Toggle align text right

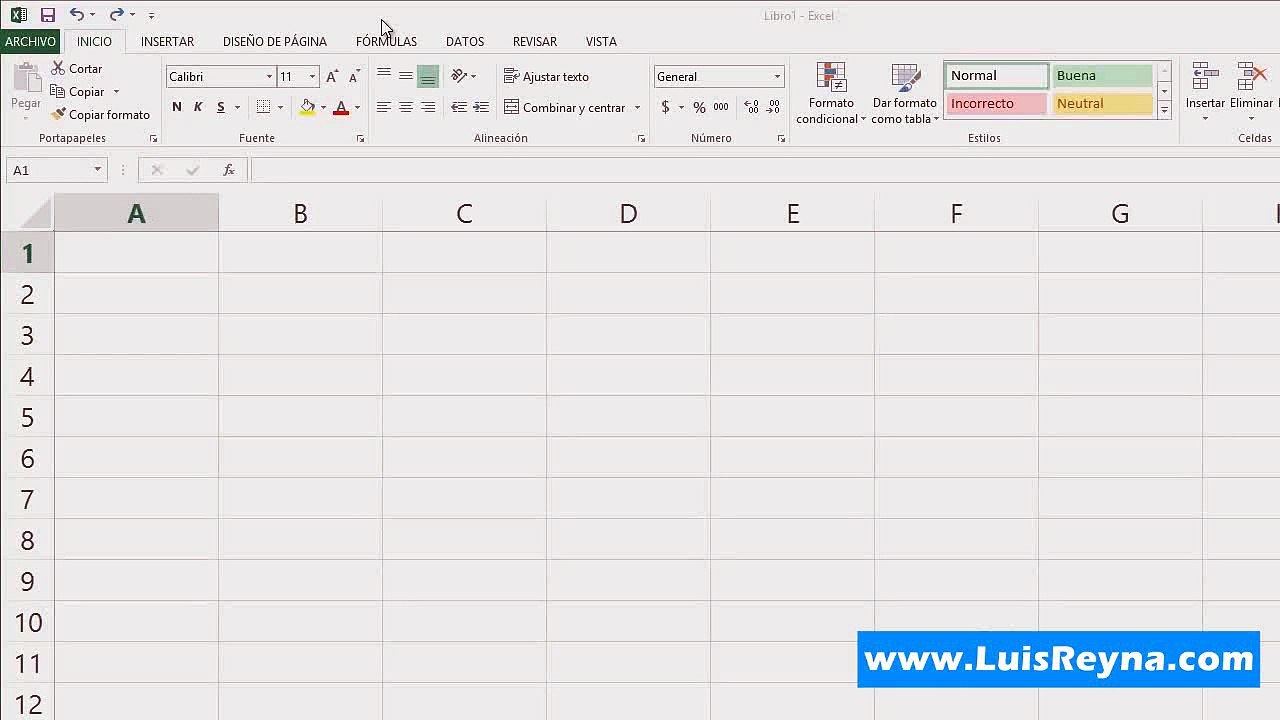click(x=428, y=107)
